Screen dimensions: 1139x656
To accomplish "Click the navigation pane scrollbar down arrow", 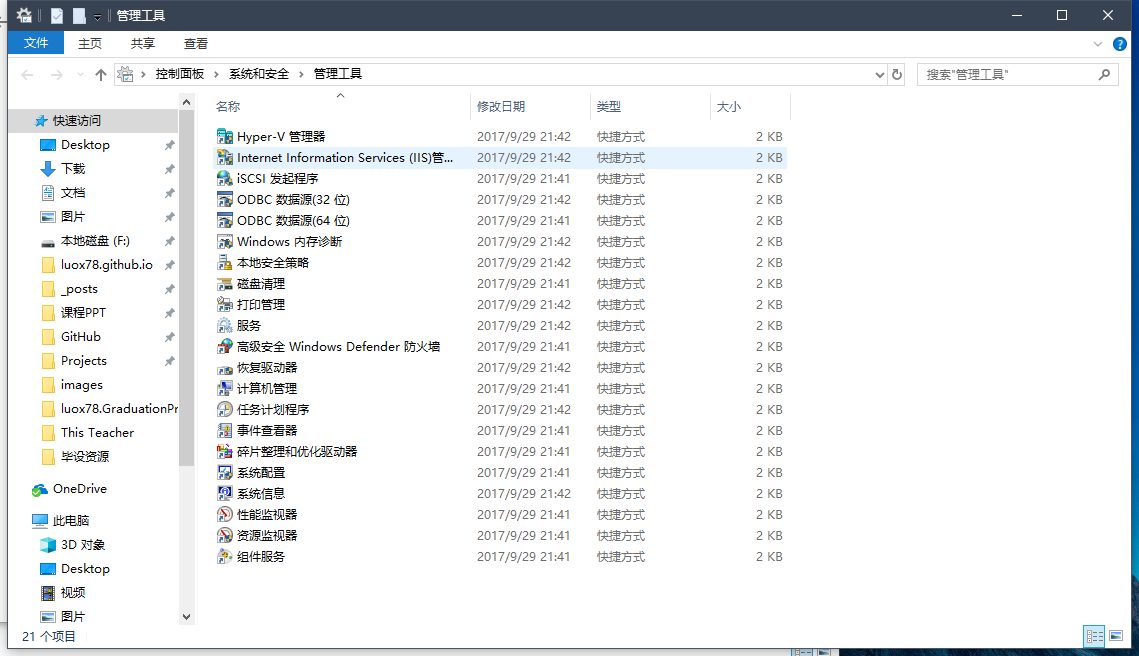I will pyautogui.click(x=187, y=617).
